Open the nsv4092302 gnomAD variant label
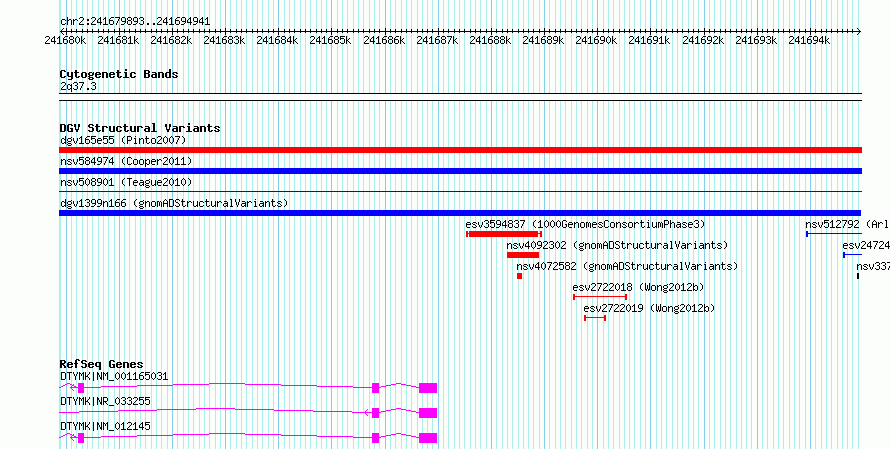890x449 pixels. point(618,245)
